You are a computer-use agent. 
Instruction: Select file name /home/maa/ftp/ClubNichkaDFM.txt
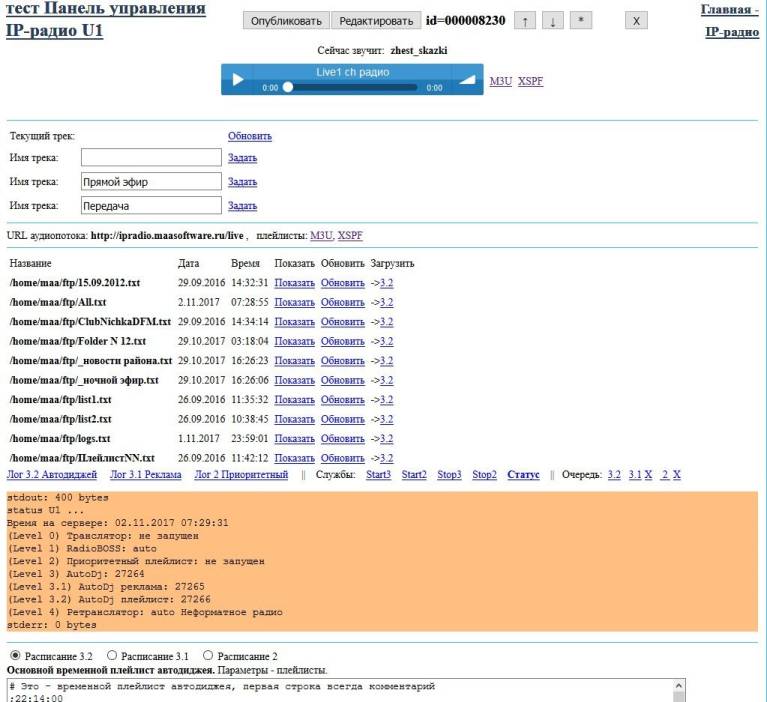click(90, 322)
